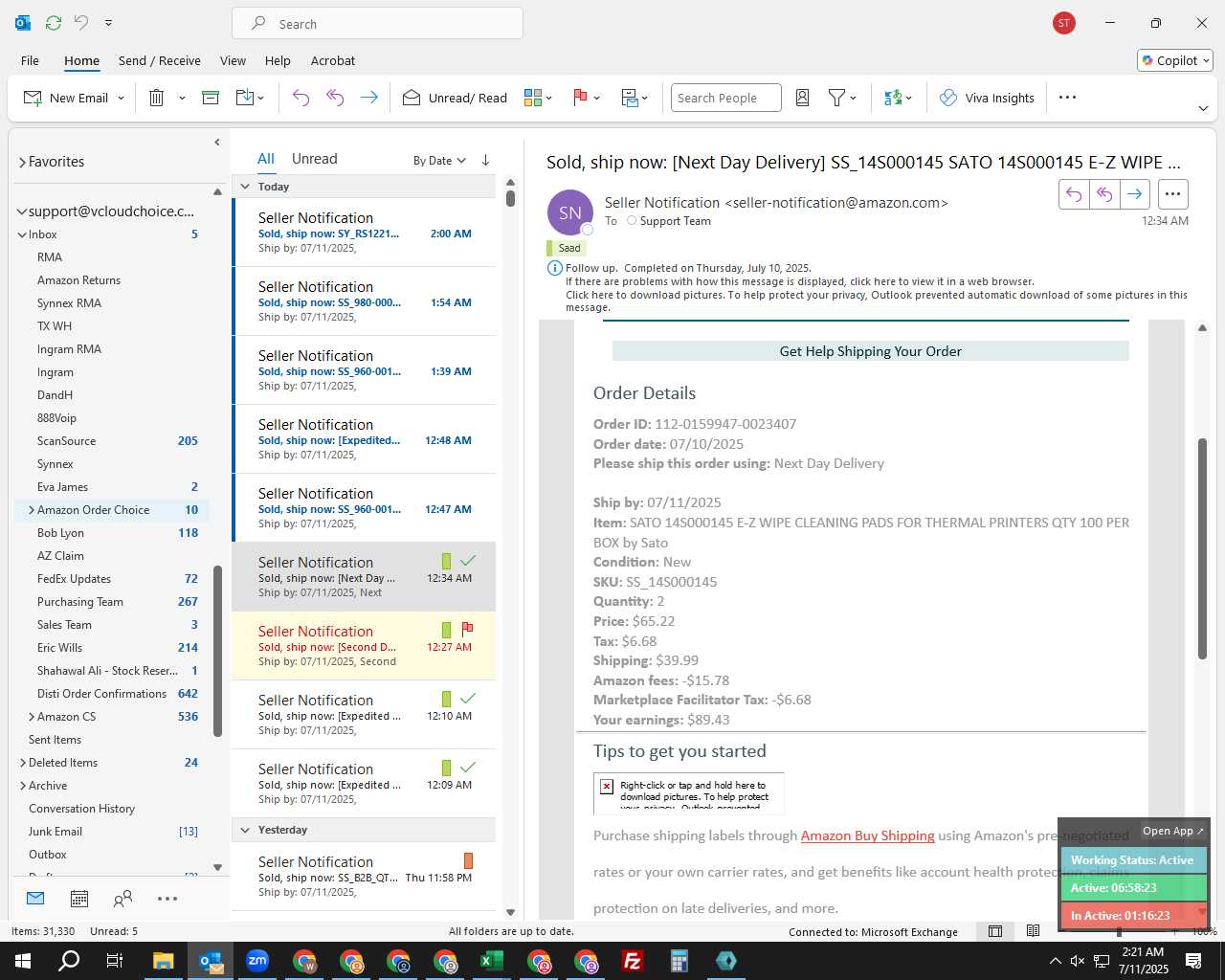Open the View tab
The height and width of the screenshot is (980, 1225).
click(x=233, y=60)
